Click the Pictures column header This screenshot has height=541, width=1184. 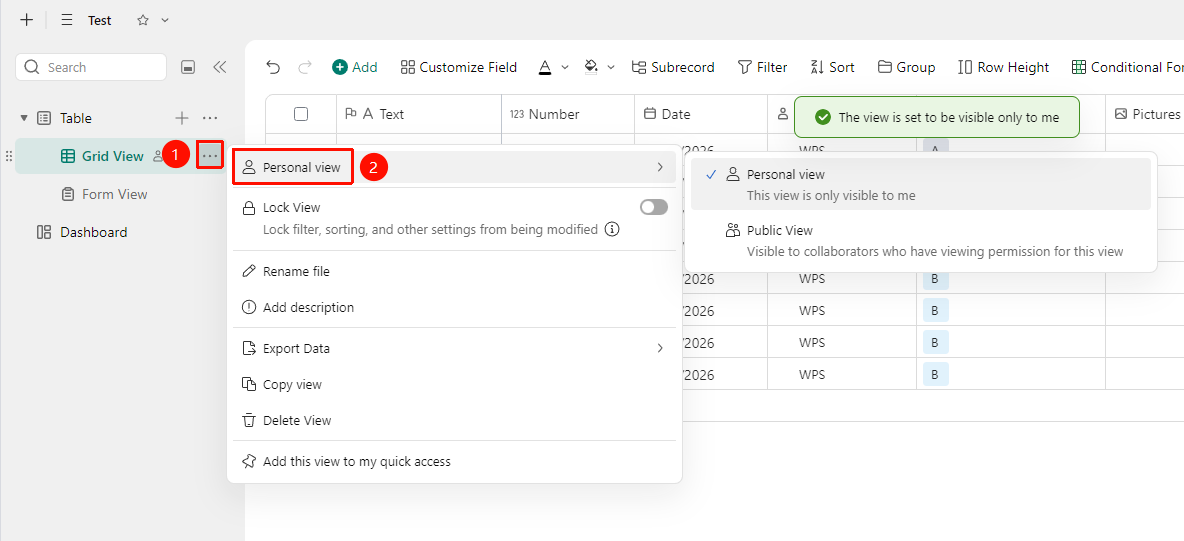1145,114
